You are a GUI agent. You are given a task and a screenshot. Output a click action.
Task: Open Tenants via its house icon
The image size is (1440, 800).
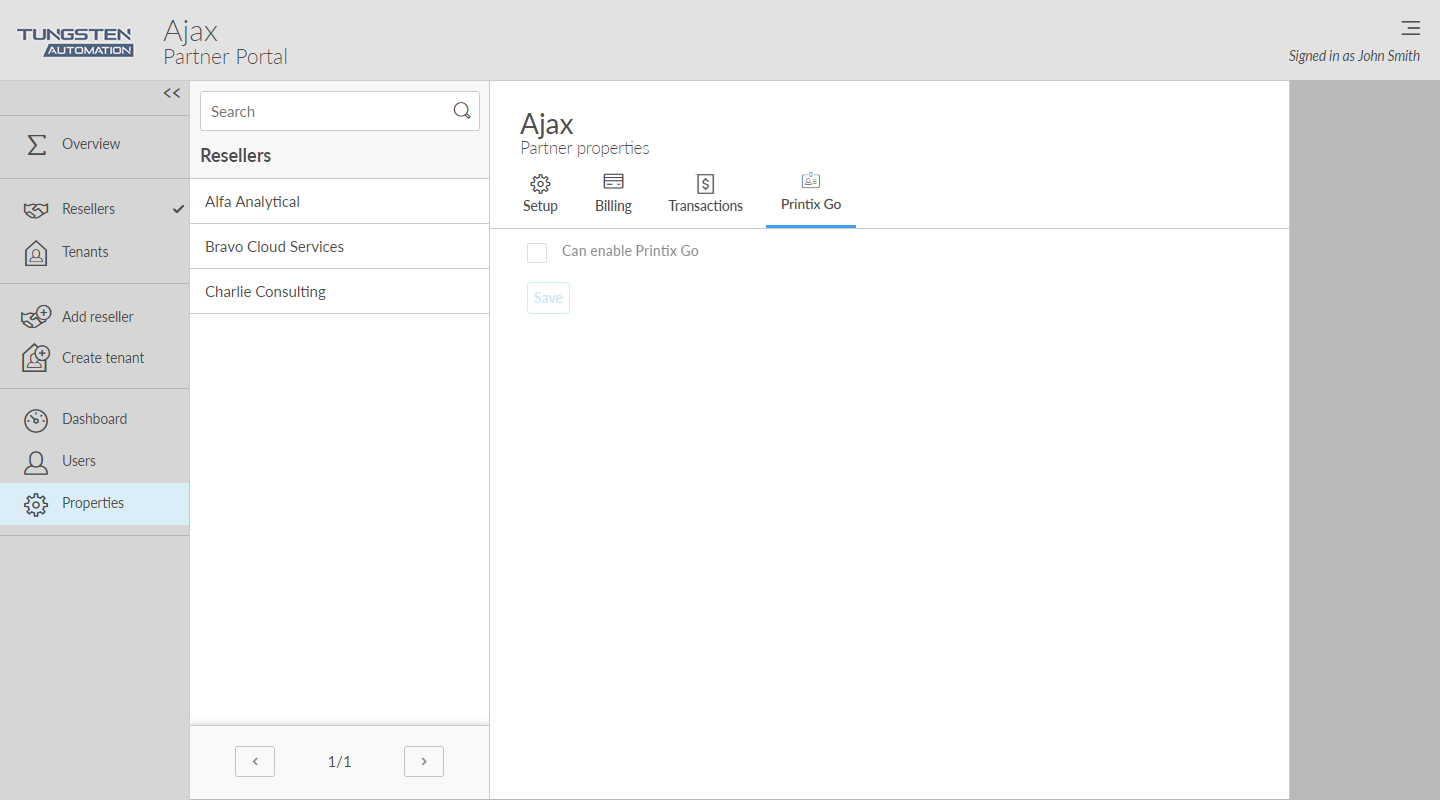point(36,253)
